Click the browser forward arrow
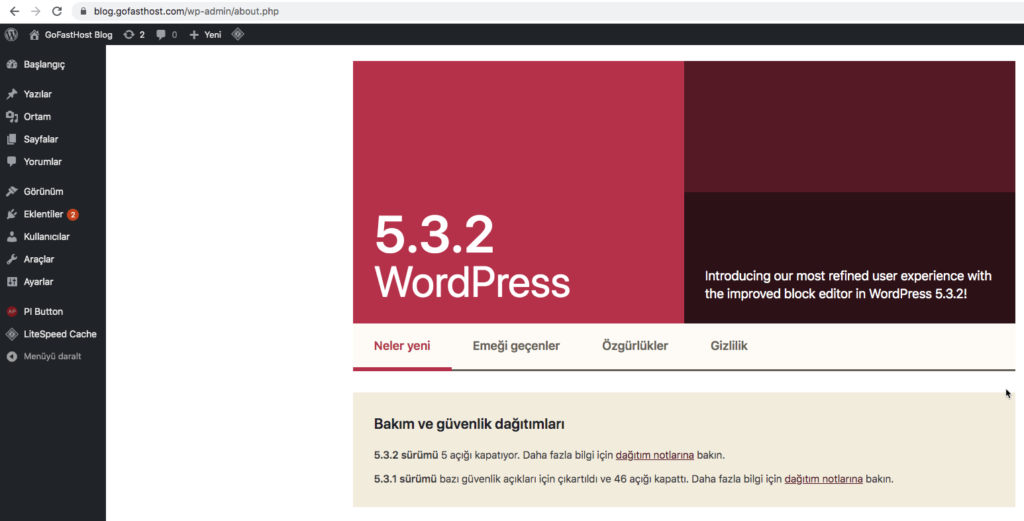The height and width of the screenshot is (521, 1024). (36, 11)
